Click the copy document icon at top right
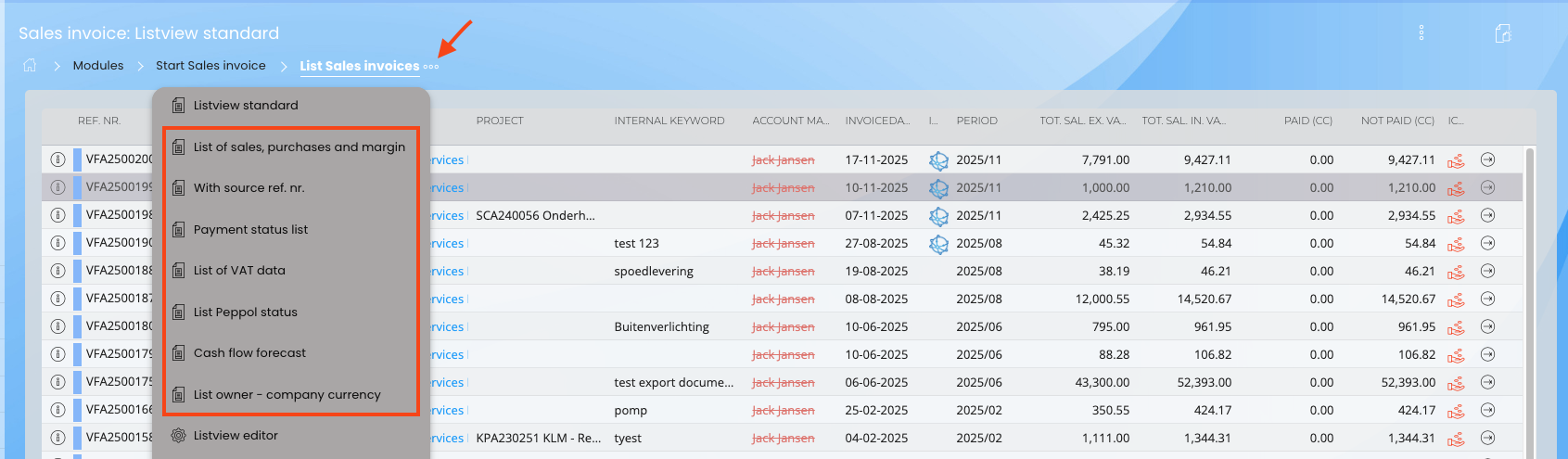This screenshot has width=1568, height=459. point(1503,33)
